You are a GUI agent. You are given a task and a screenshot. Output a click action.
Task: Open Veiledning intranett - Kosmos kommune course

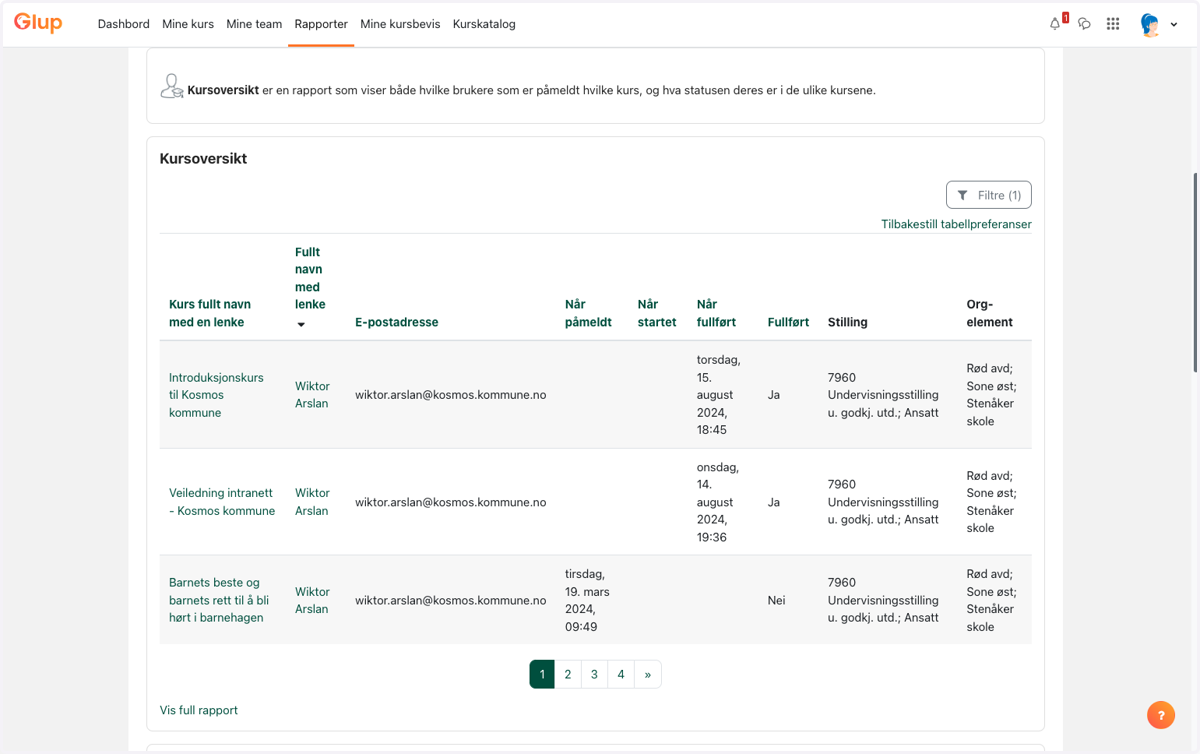point(222,502)
